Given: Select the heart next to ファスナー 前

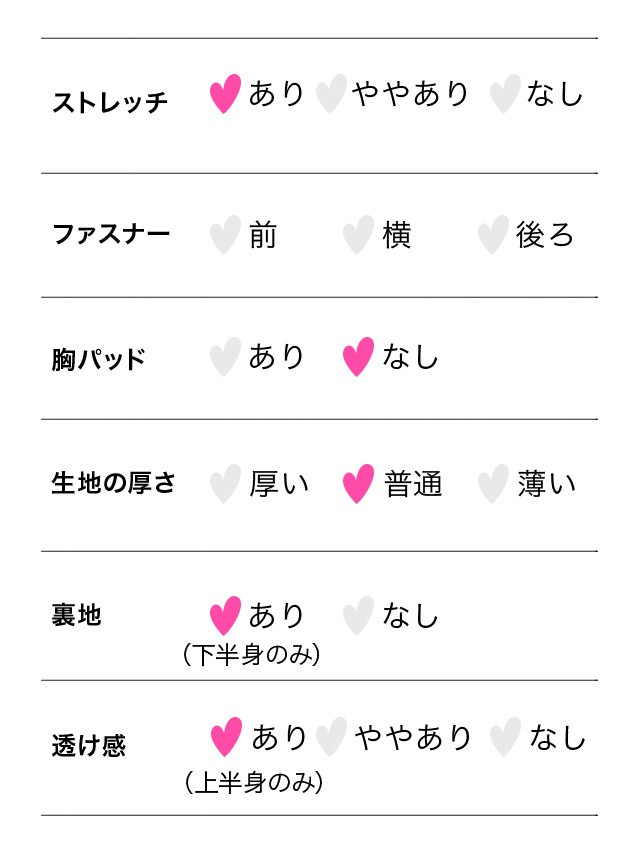Looking at the screenshot, I should click(x=226, y=236).
